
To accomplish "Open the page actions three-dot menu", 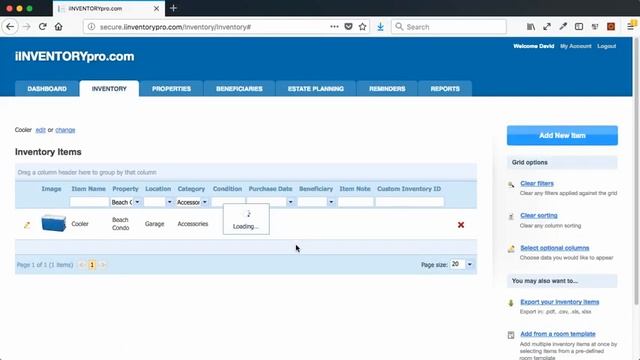I will coord(334,27).
